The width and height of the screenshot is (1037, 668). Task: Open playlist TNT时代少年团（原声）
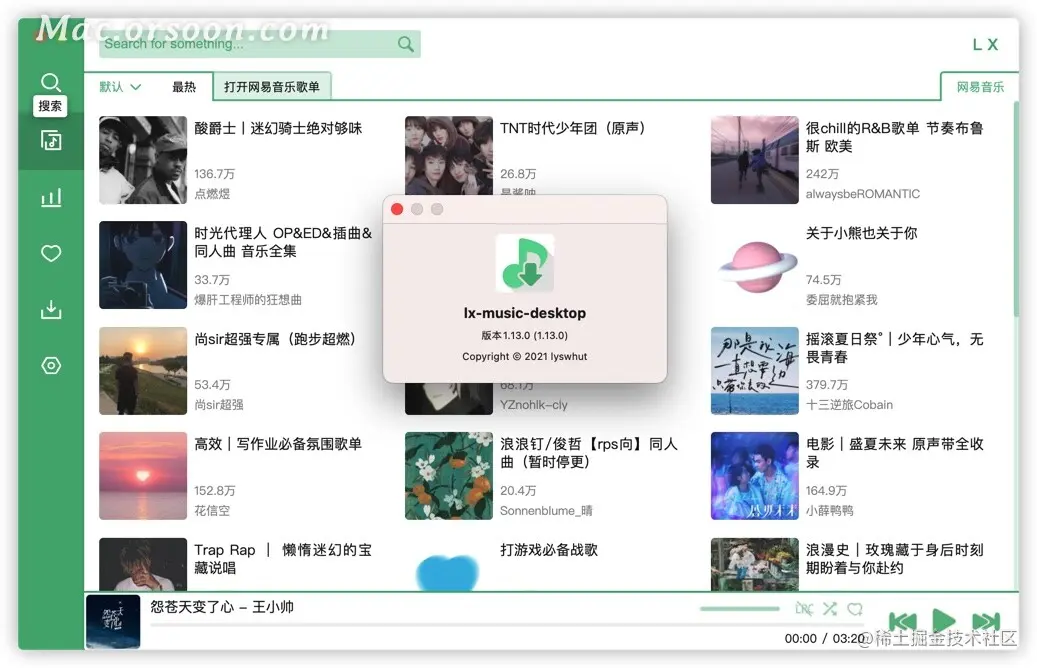[573, 128]
